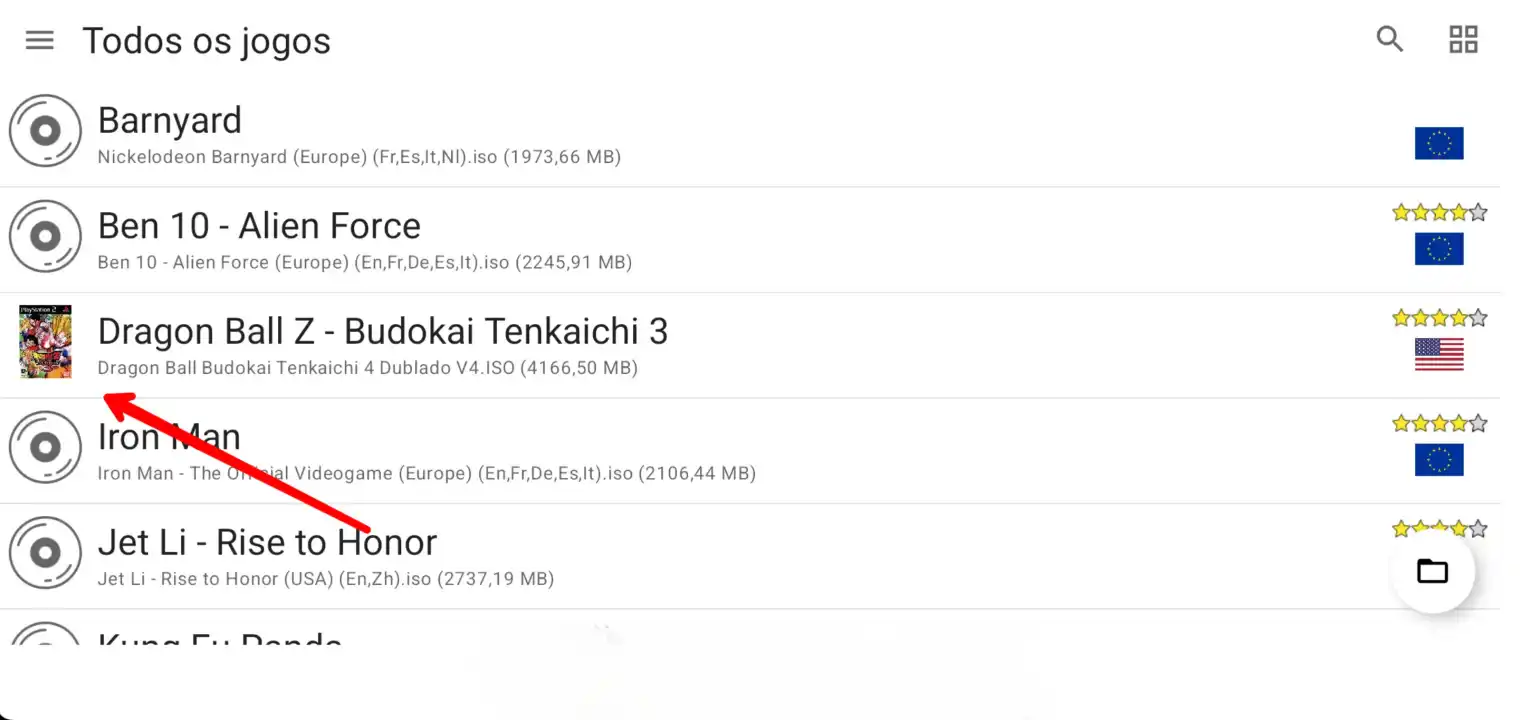Tap the Ben 10 disc icon
Viewport: 1522px width, 720px height.
[x=45, y=237]
